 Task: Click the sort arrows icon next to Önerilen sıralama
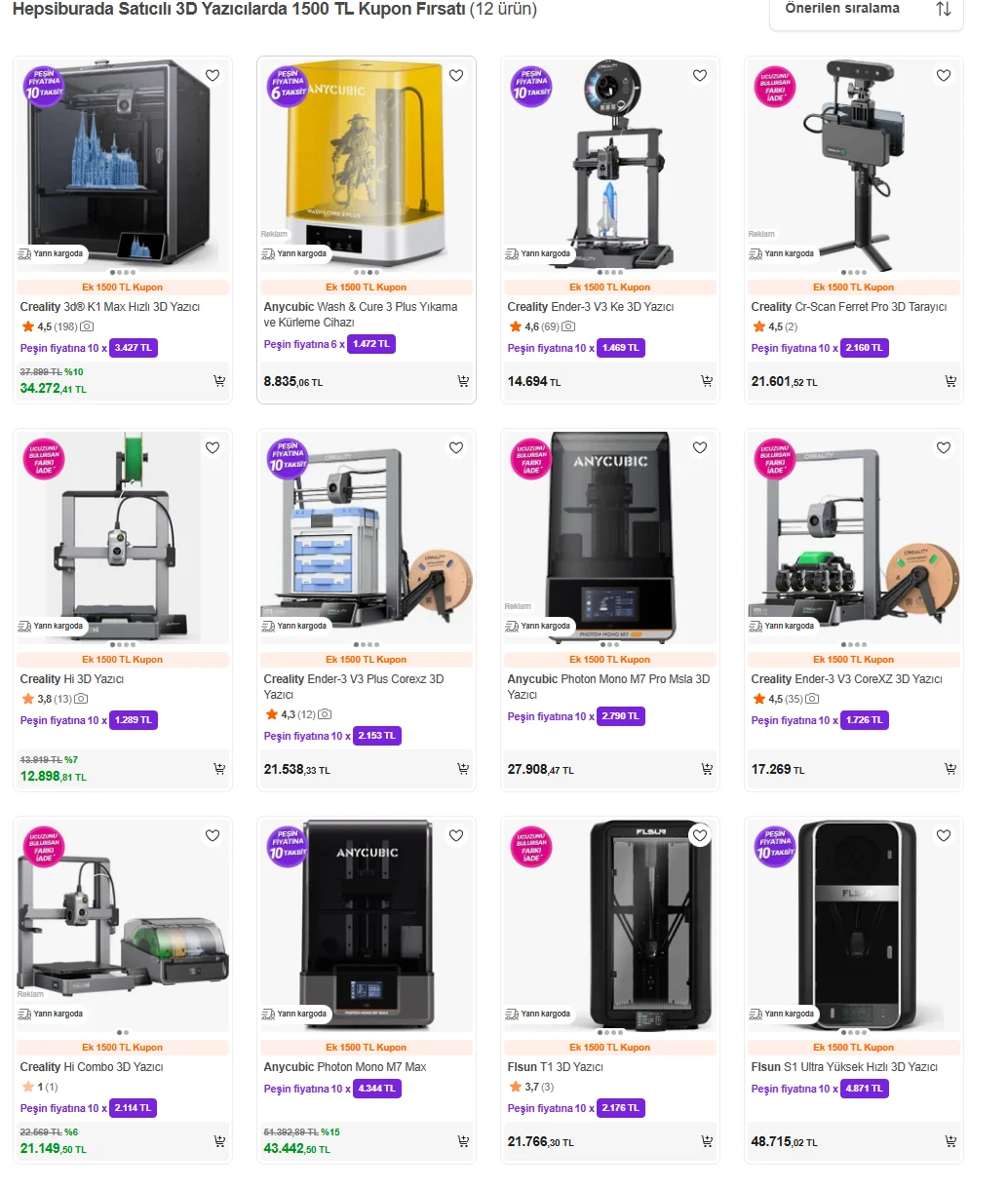pyautogui.click(x=944, y=9)
